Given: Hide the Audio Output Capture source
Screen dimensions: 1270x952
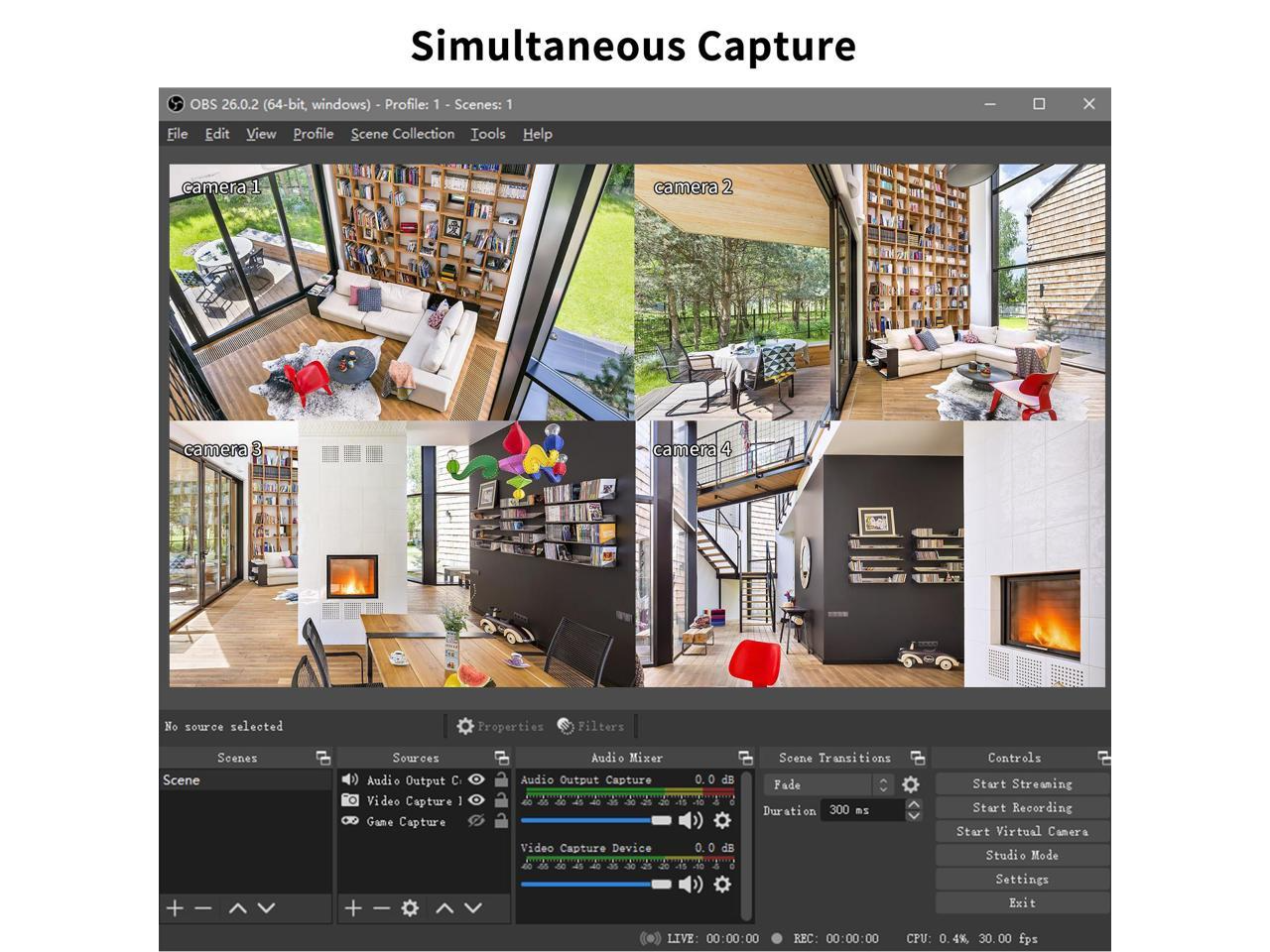Looking at the screenshot, I should 476,780.
